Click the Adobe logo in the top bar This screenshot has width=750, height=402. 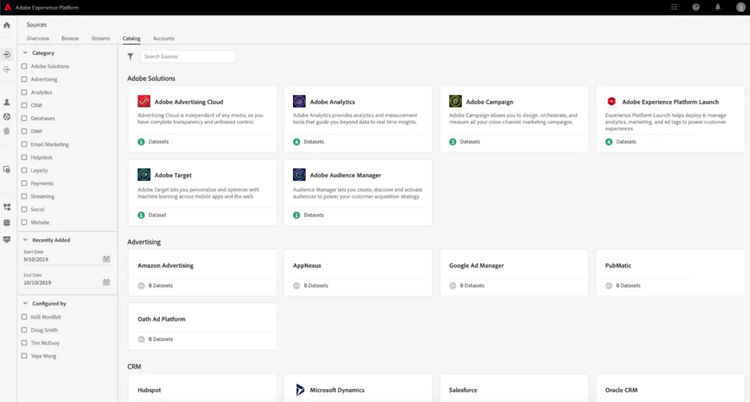8,7
